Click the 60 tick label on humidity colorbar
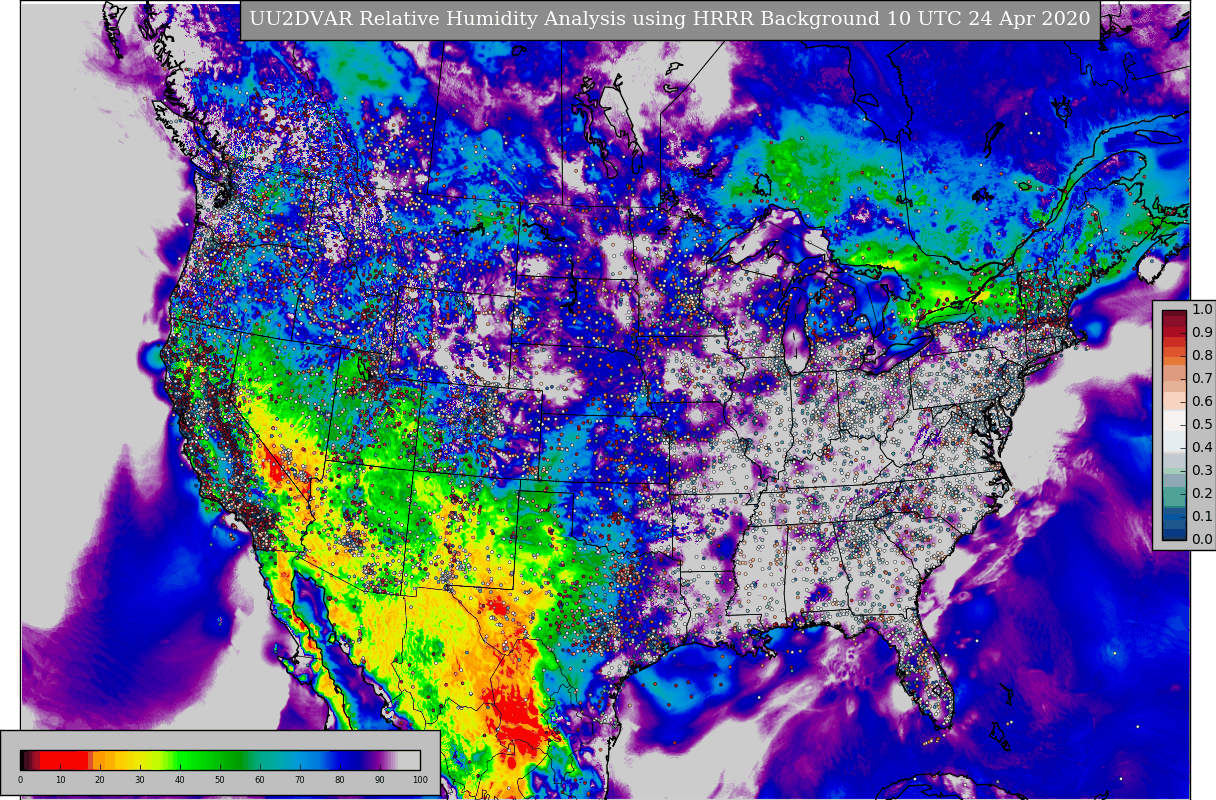 tap(260, 780)
